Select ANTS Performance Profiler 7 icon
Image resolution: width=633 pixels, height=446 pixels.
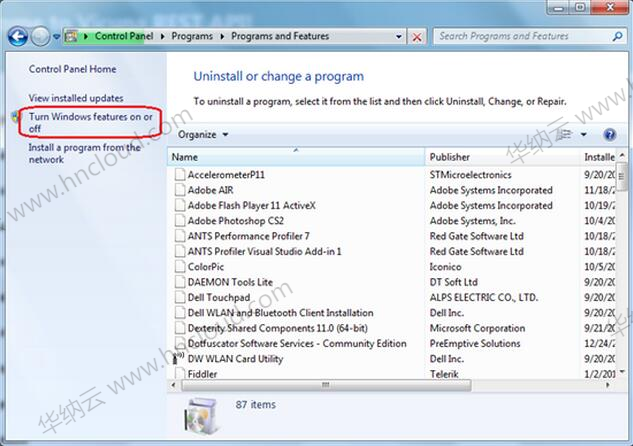click(180, 236)
